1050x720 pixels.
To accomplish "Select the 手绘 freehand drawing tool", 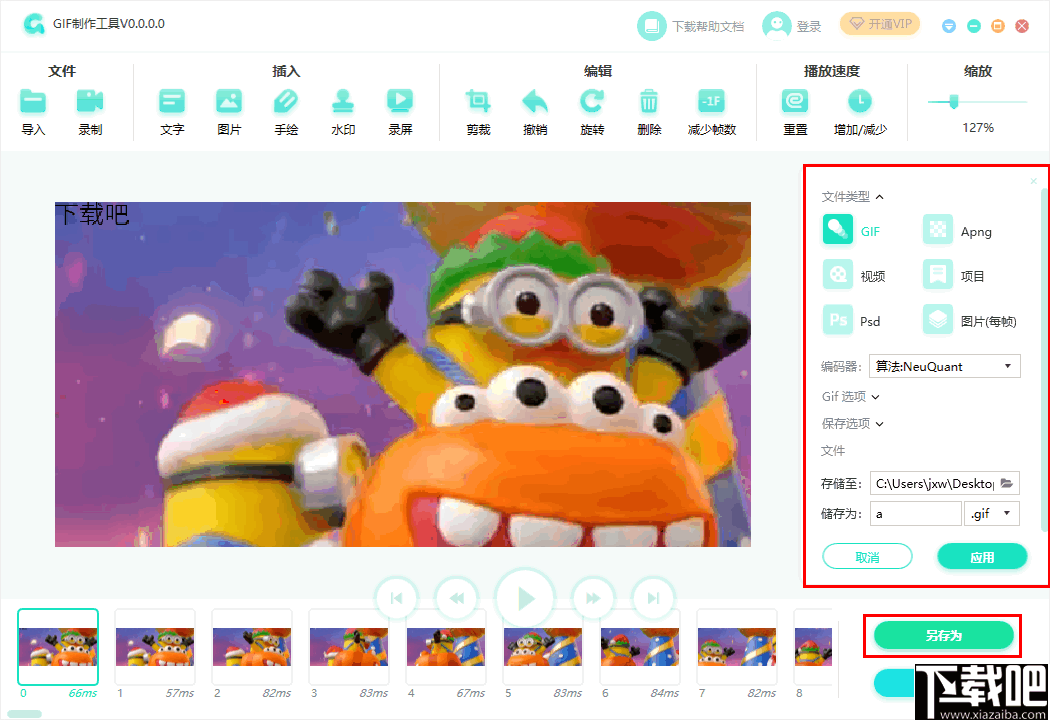I will pyautogui.click(x=286, y=101).
